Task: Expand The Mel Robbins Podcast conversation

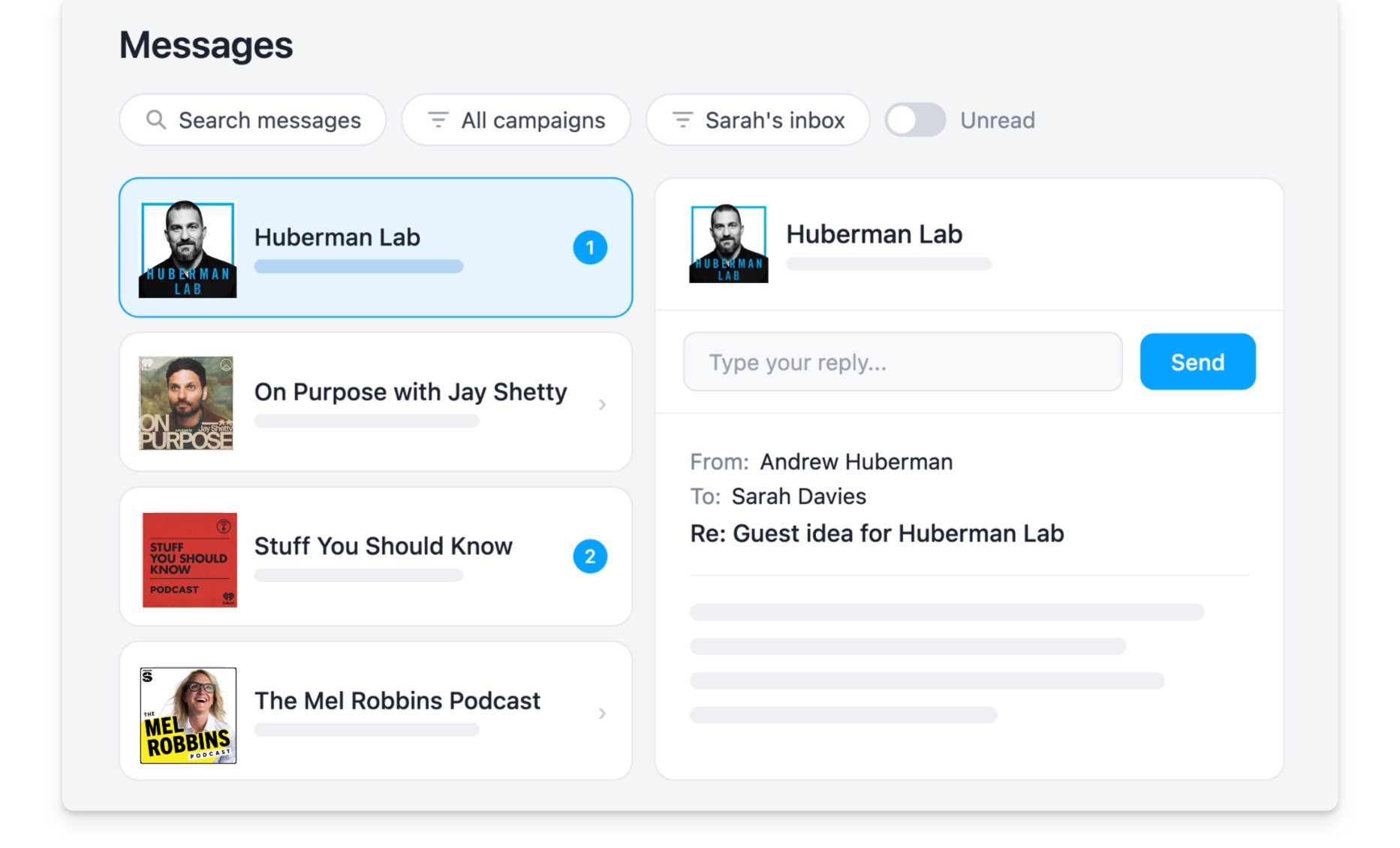Action: [x=601, y=713]
